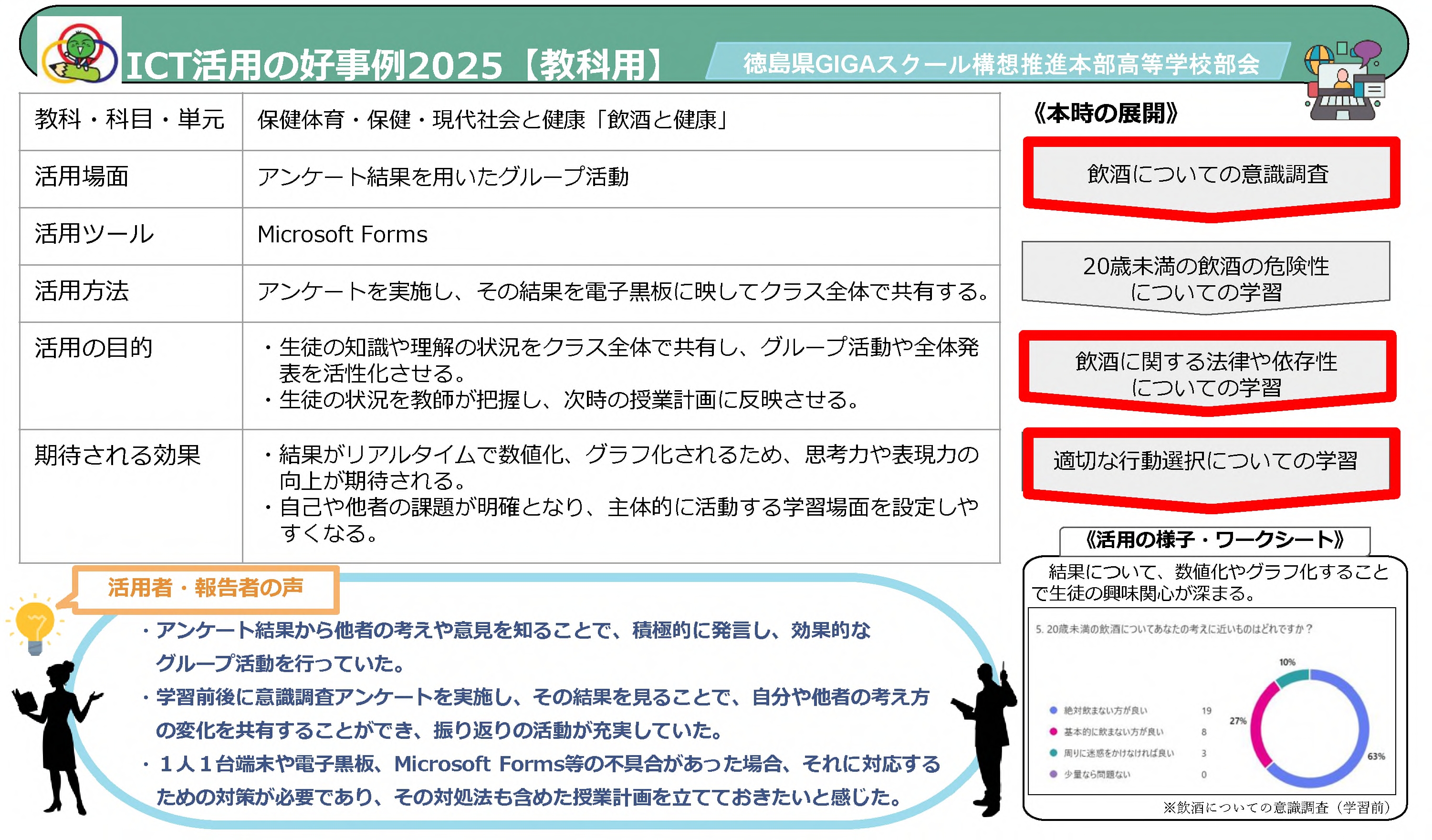Click the teal legend dot 周りに迷惑をかけなければ良い
Viewport: 1432px width, 840px height.
1053,753
